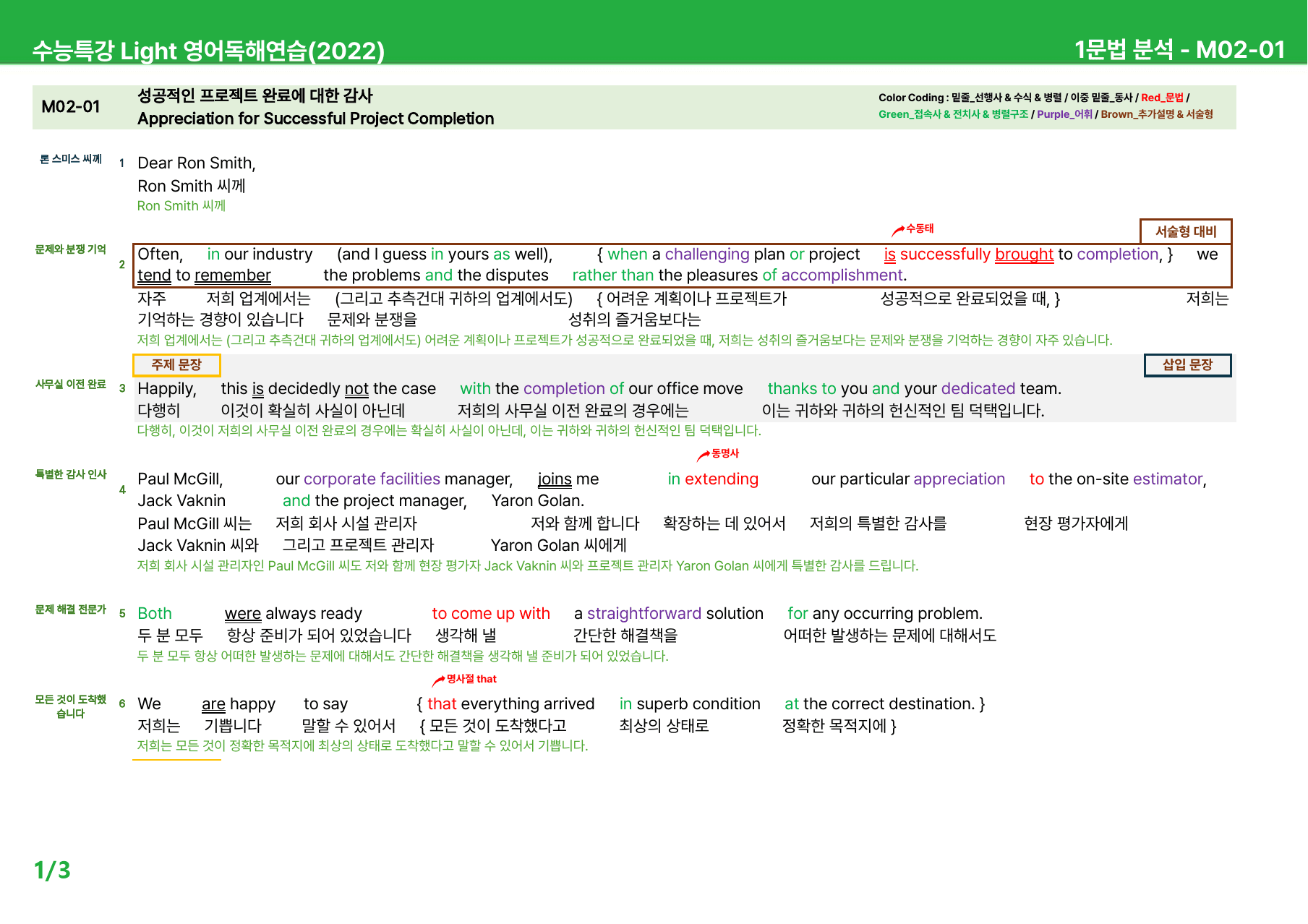This screenshot has height=924, width=1308.
Task: Click the purple word 'estimator'
Action: [x=1168, y=479]
